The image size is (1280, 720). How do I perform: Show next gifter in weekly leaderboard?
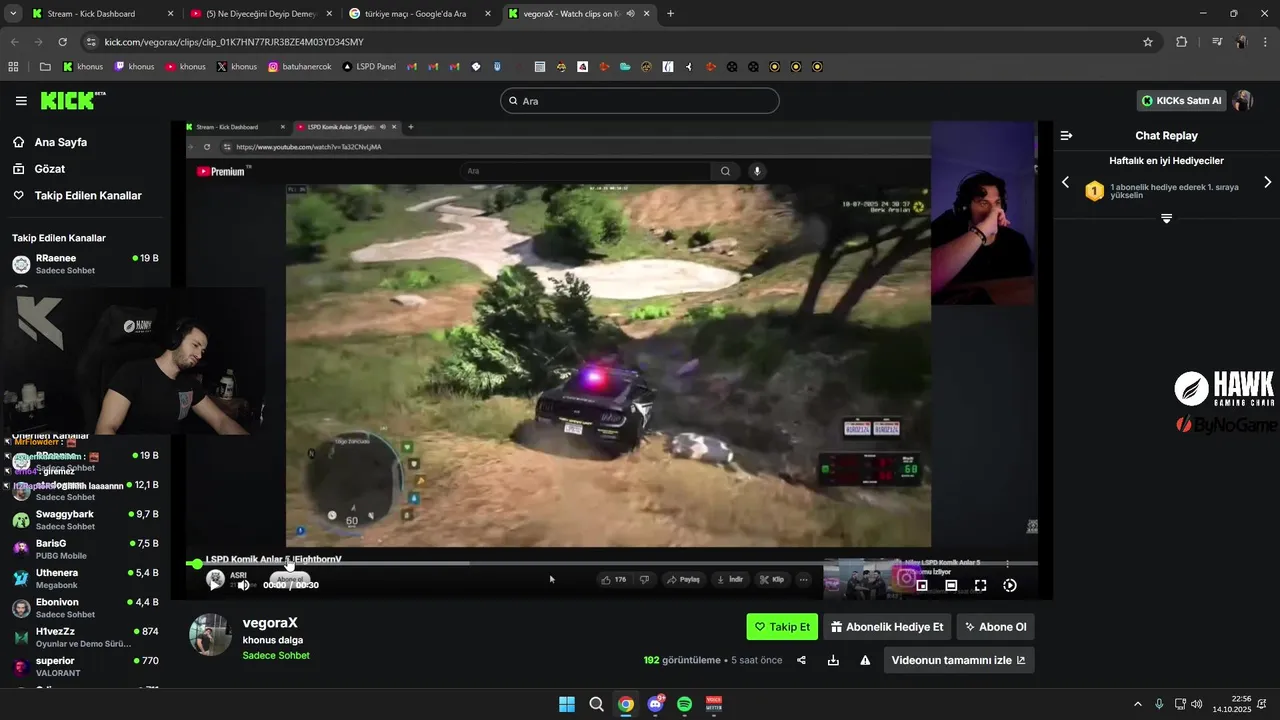[1267, 182]
